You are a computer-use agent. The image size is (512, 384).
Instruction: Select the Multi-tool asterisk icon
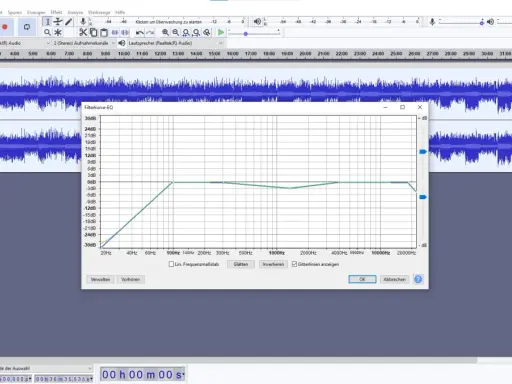click(x=58, y=32)
